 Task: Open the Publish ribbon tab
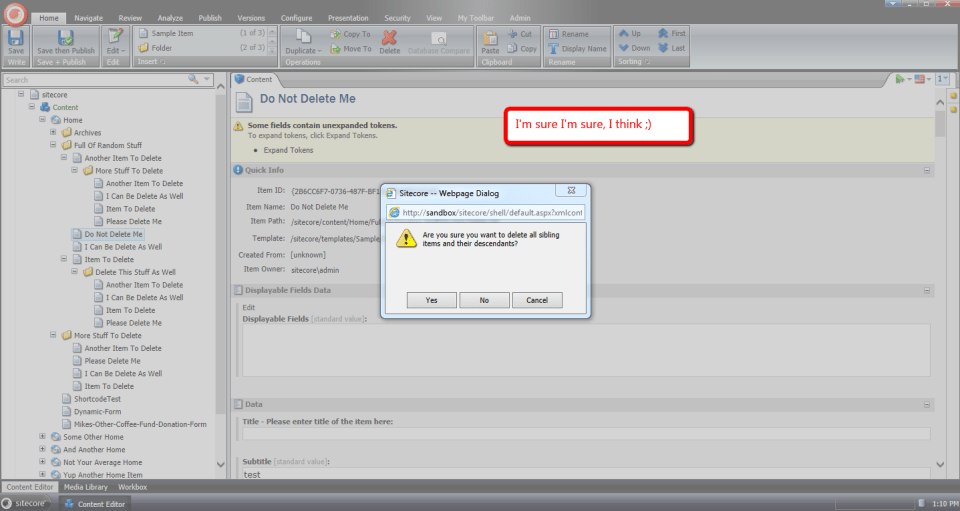point(210,18)
